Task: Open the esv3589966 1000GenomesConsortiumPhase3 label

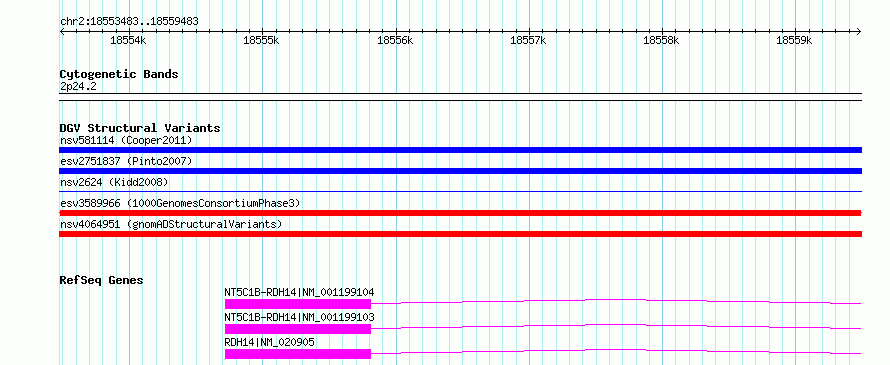Action: pyautogui.click(x=180, y=203)
